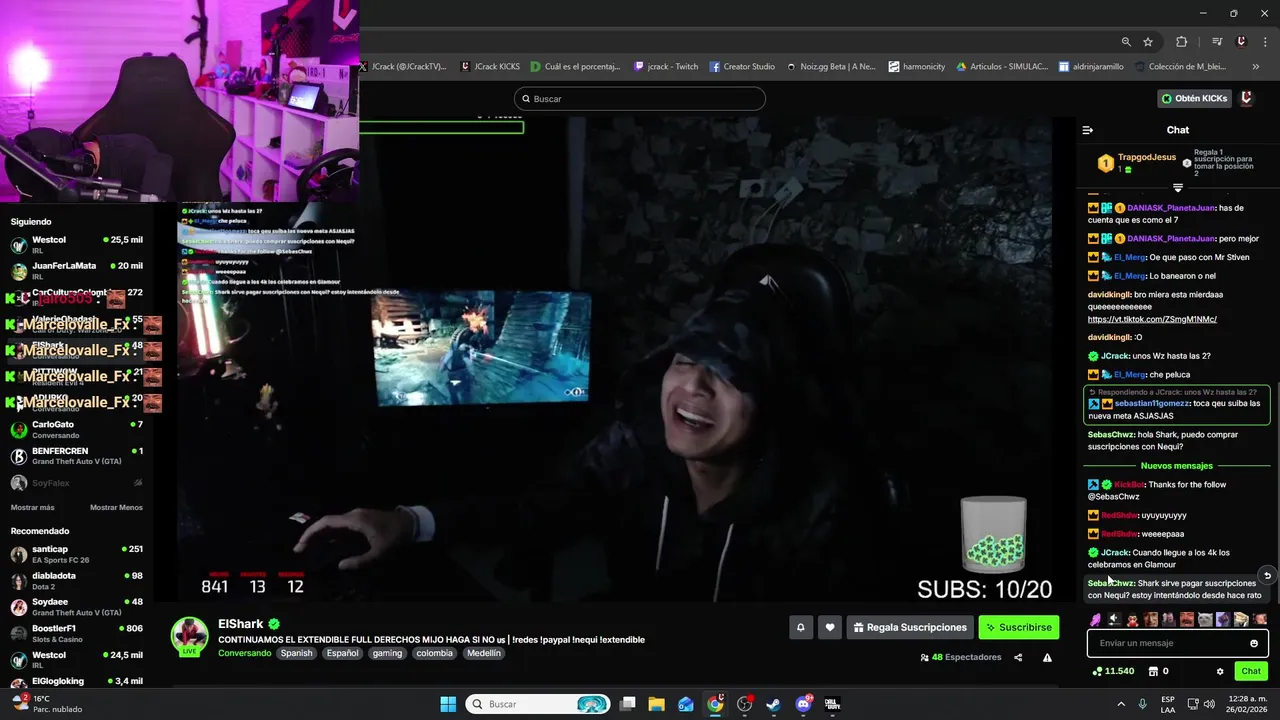Click the colombia tag
This screenshot has height=720, width=1280.
(434, 653)
